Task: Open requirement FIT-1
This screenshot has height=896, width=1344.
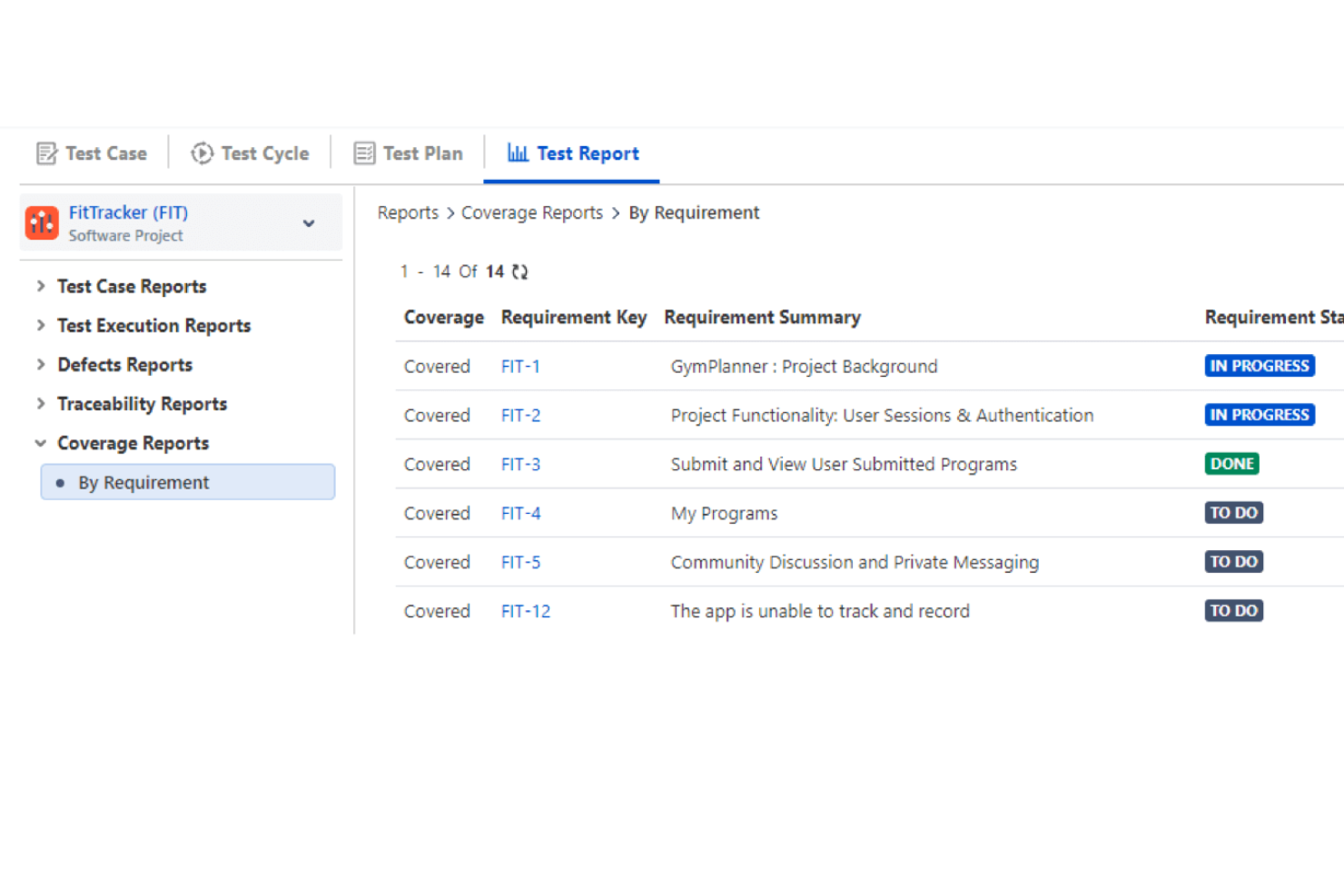Action: point(519,366)
